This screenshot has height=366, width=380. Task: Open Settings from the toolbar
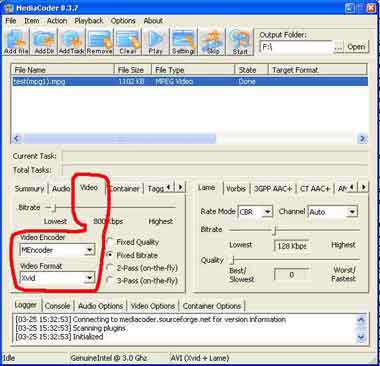click(x=183, y=42)
